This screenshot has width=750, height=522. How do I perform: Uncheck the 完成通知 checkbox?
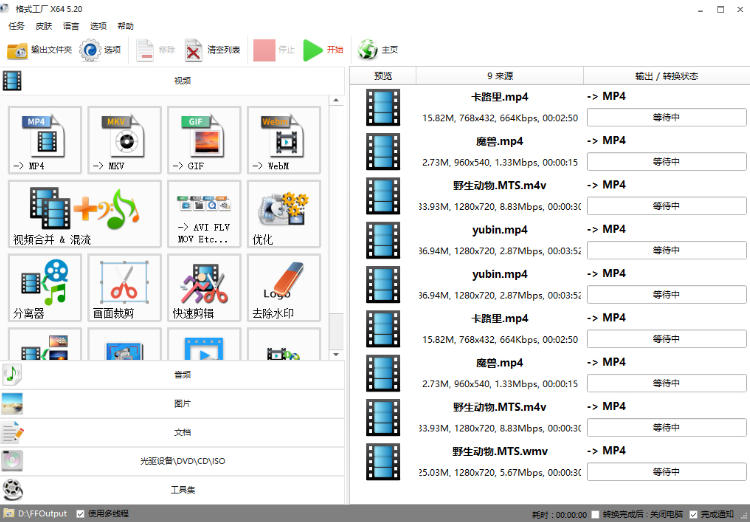click(693, 514)
